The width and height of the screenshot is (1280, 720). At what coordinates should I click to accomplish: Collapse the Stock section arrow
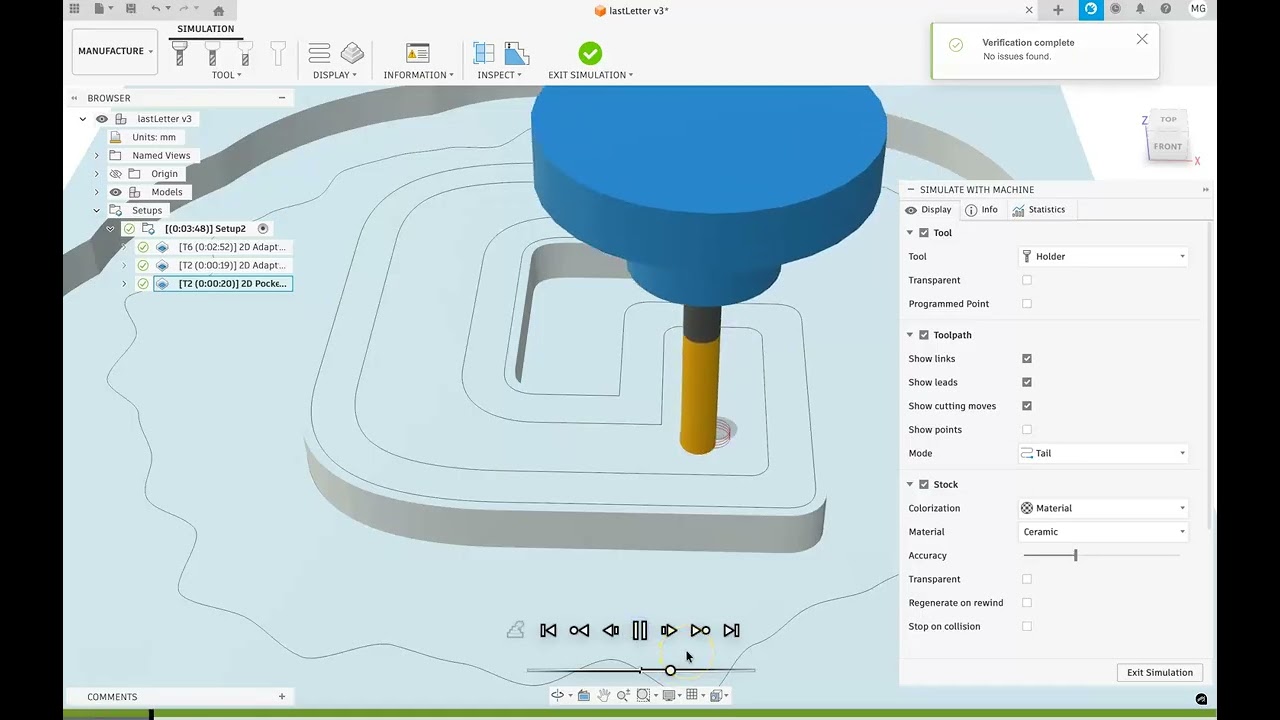point(910,484)
